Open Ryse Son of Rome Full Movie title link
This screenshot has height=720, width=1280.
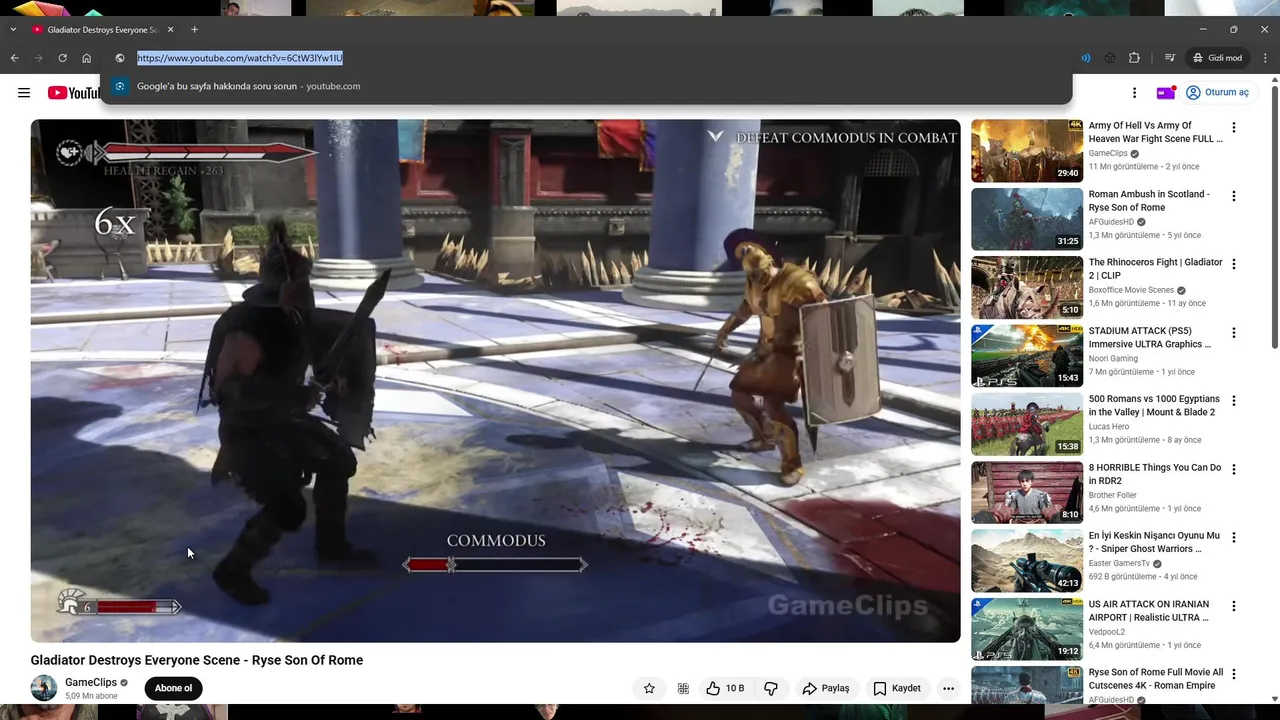tap(1155, 679)
